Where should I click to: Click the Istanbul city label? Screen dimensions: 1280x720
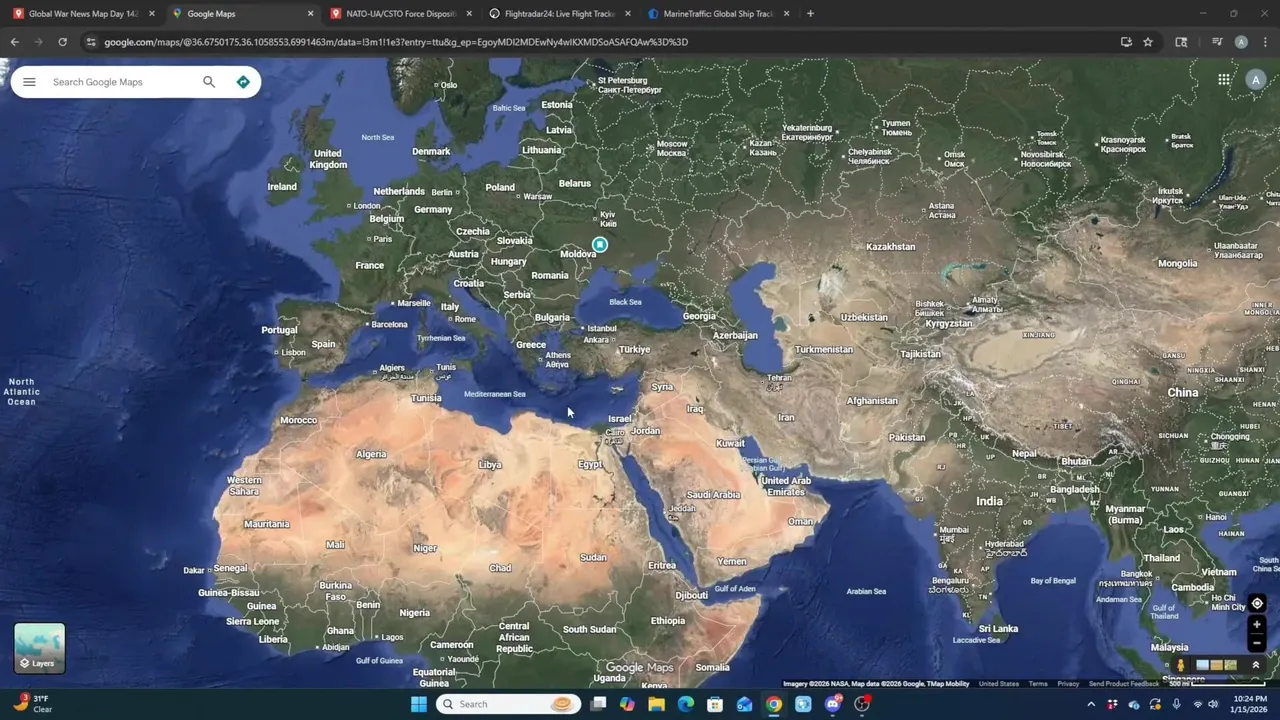tap(602, 328)
